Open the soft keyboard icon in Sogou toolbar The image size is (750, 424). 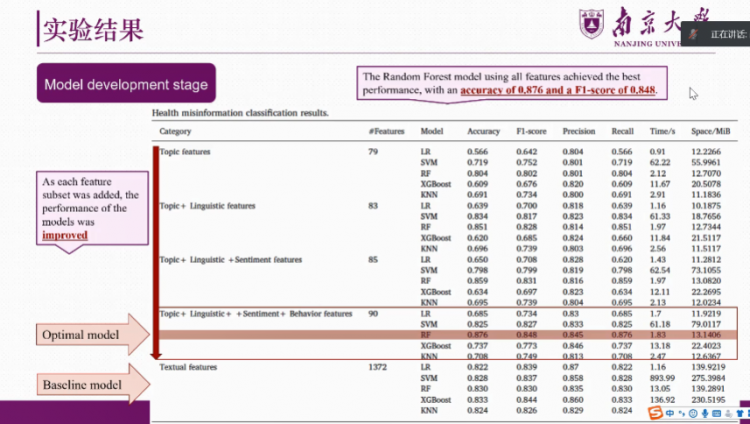tap(717, 413)
